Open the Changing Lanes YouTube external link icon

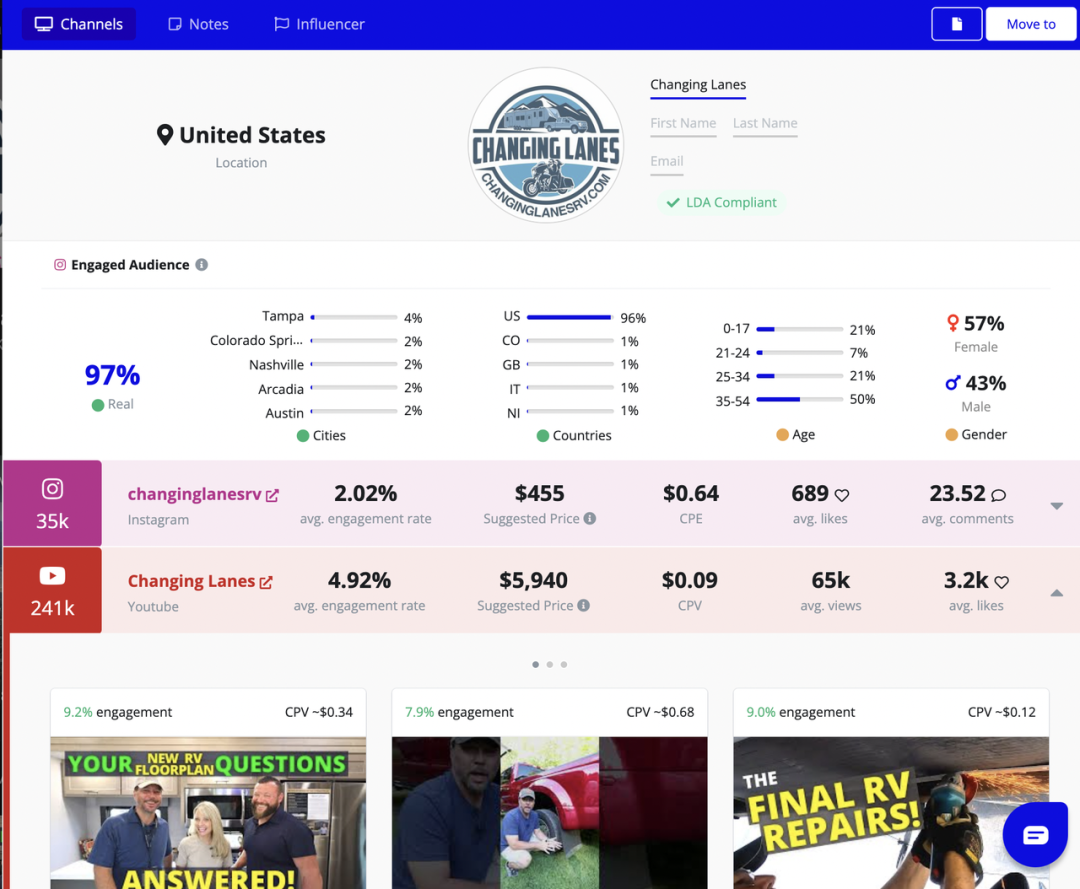pyautogui.click(x=266, y=582)
